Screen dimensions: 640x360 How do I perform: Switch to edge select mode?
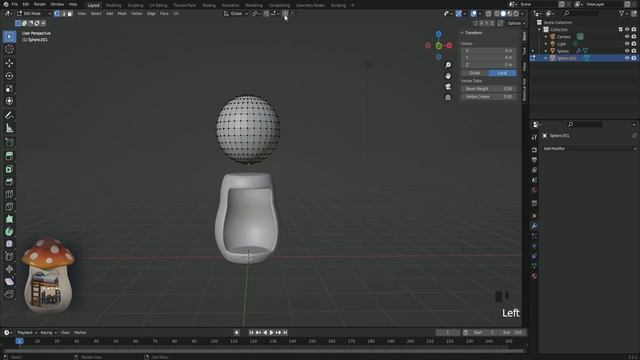tap(63, 13)
